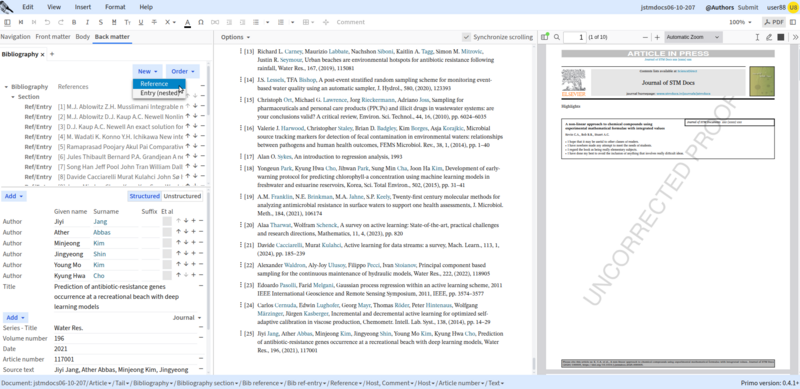This screenshot has height=389, width=800.
Task: Click the Jang surname link in reference 25
Action: click(x=273, y=333)
